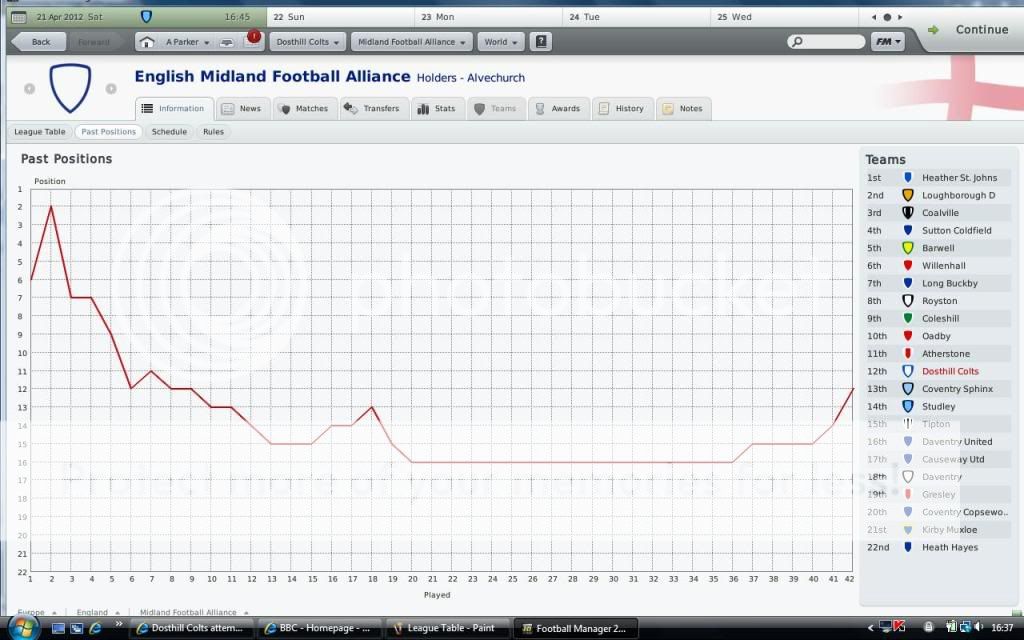Image resolution: width=1024 pixels, height=640 pixels.
Task: Click the Dosthill Colts badge in teams list
Action: click(x=908, y=371)
